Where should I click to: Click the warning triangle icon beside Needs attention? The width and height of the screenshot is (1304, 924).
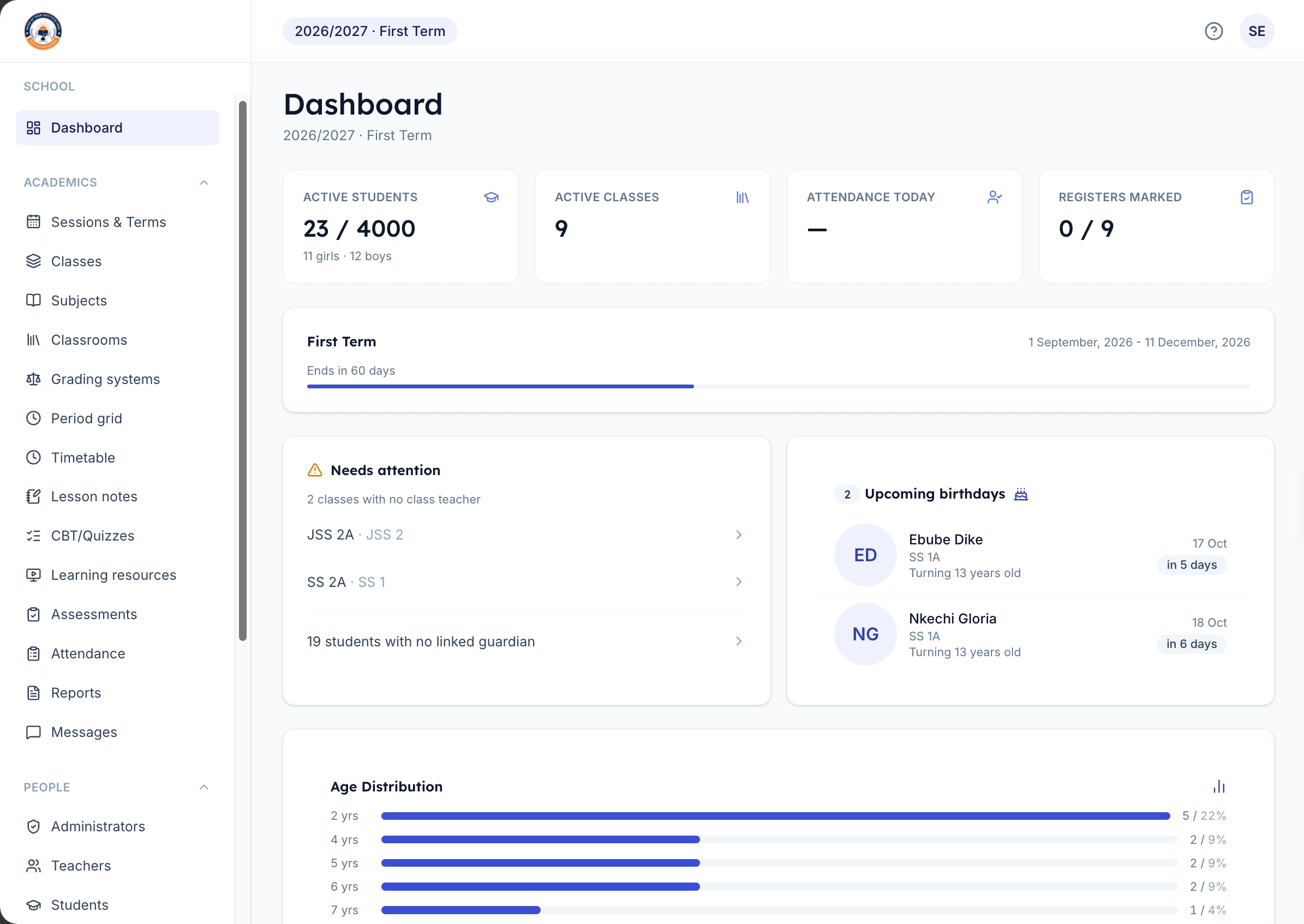click(315, 470)
